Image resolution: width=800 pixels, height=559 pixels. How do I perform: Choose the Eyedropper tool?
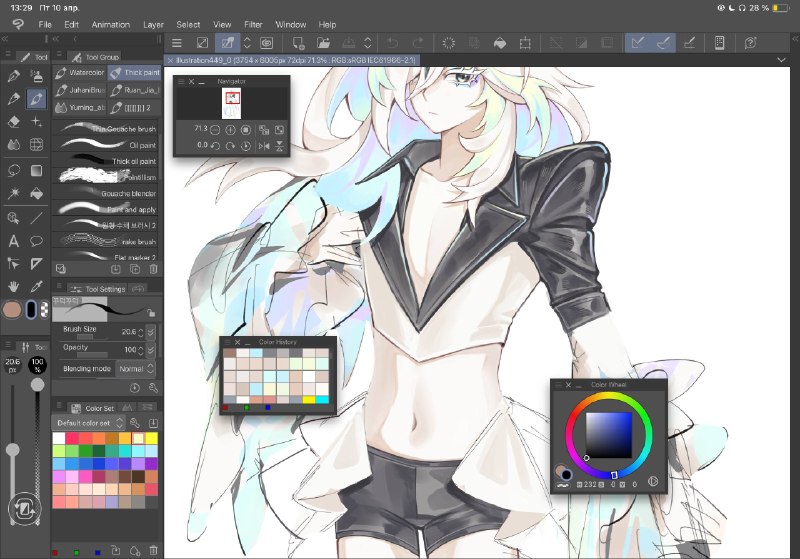(x=36, y=286)
